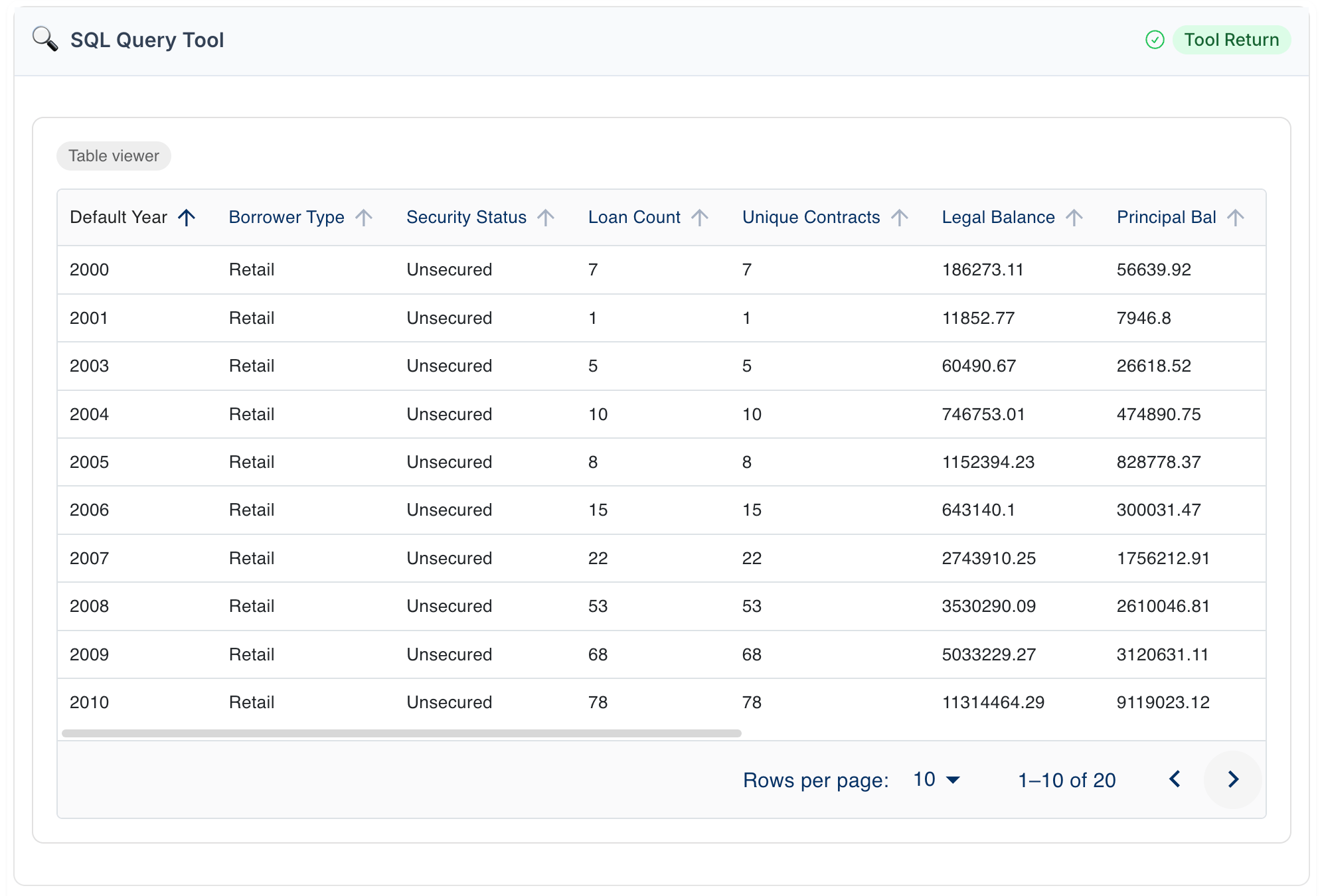Sort using Loan Count arrow icon
The image size is (1320, 896).
click(x=699, y=218)
